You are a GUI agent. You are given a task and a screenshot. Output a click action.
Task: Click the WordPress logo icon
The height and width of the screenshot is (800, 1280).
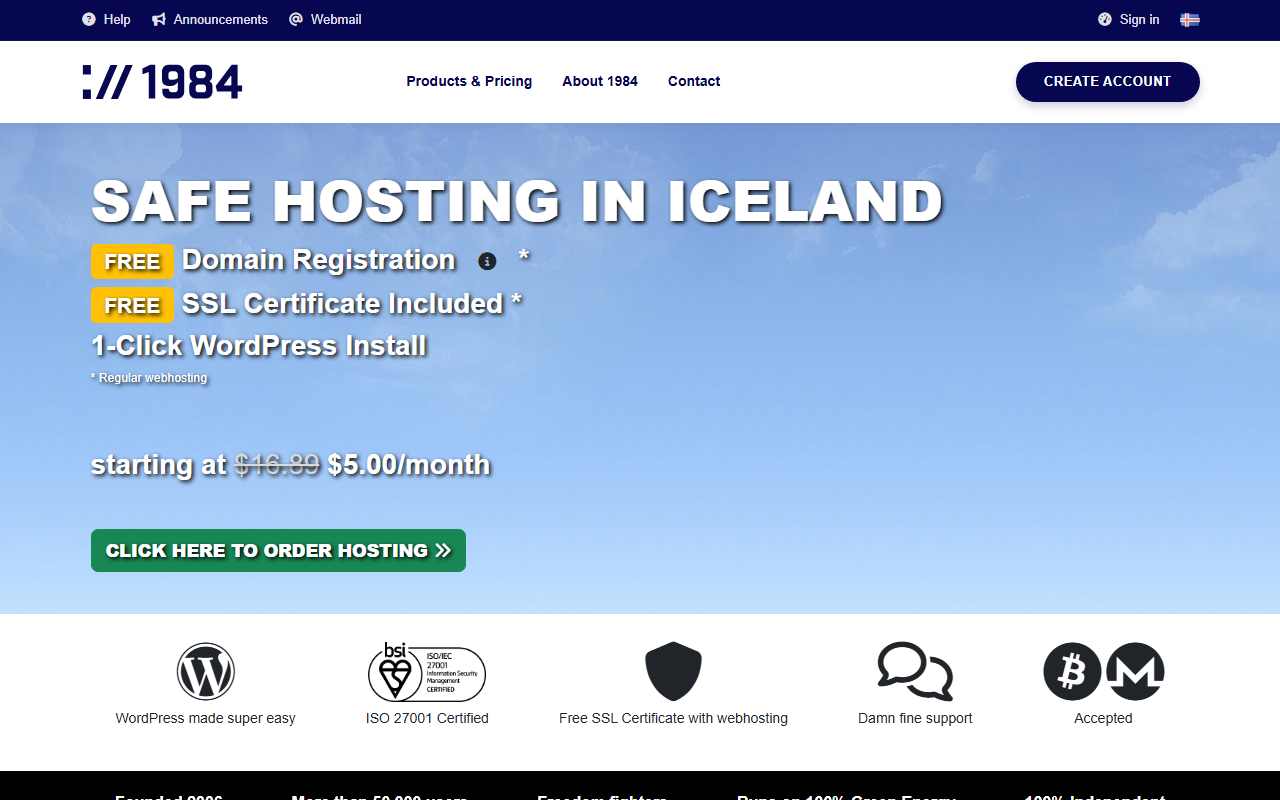[x=206, y=671]
